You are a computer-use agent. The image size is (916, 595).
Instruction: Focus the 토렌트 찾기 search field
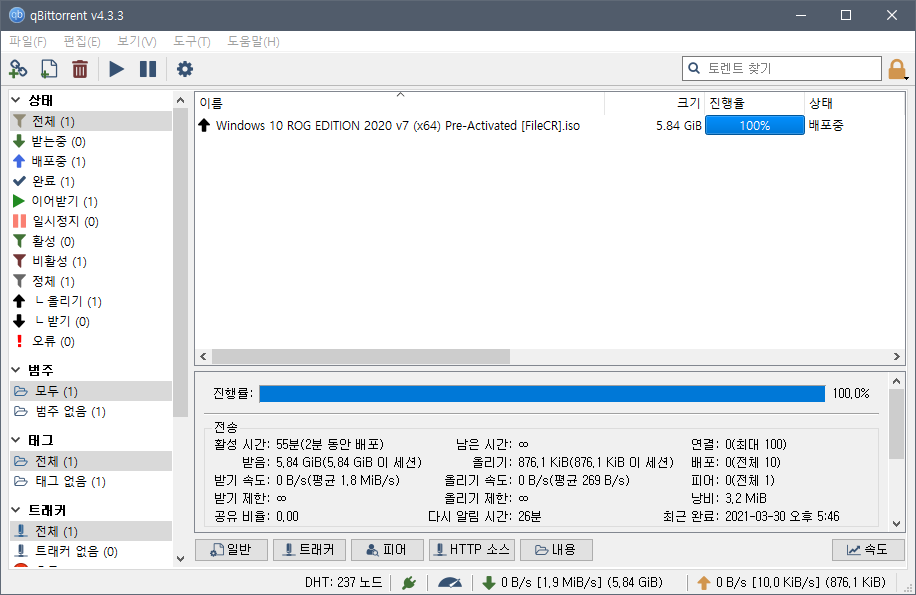point(782,68)
